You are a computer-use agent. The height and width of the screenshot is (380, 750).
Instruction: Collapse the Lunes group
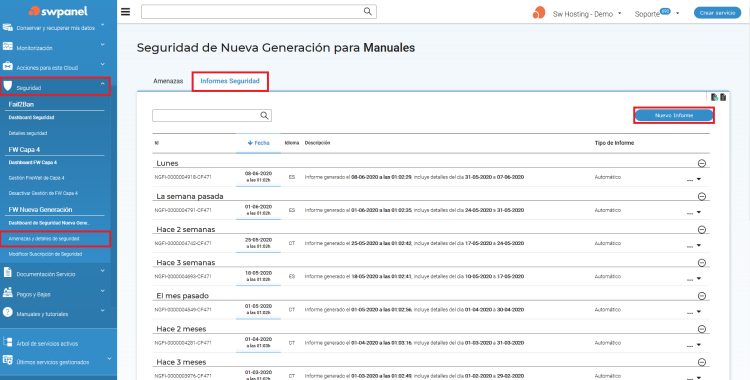(702, 163)
